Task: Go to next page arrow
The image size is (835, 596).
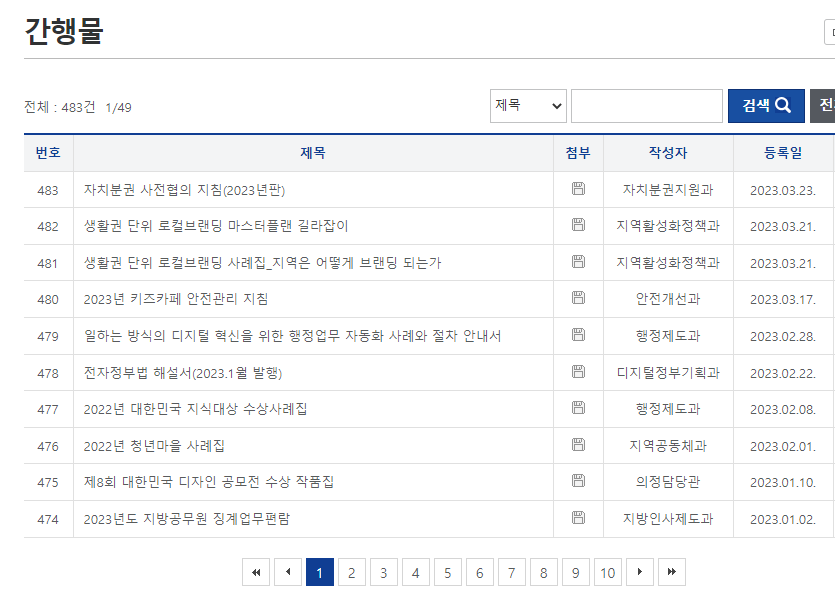Action: 640,572
